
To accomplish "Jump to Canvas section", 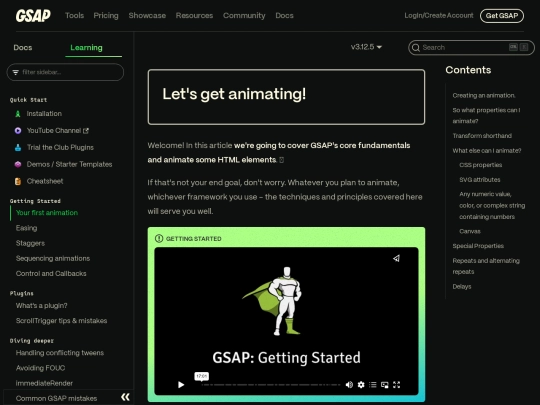I will click(x=470, y=231).
